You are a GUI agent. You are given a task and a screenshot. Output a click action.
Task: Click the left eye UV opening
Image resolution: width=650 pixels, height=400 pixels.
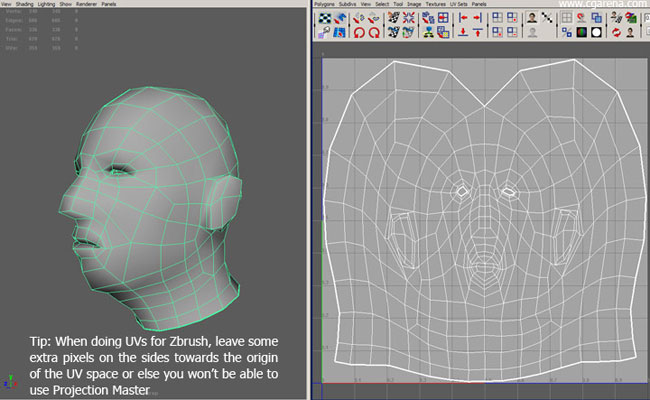(x=462, y=191)
